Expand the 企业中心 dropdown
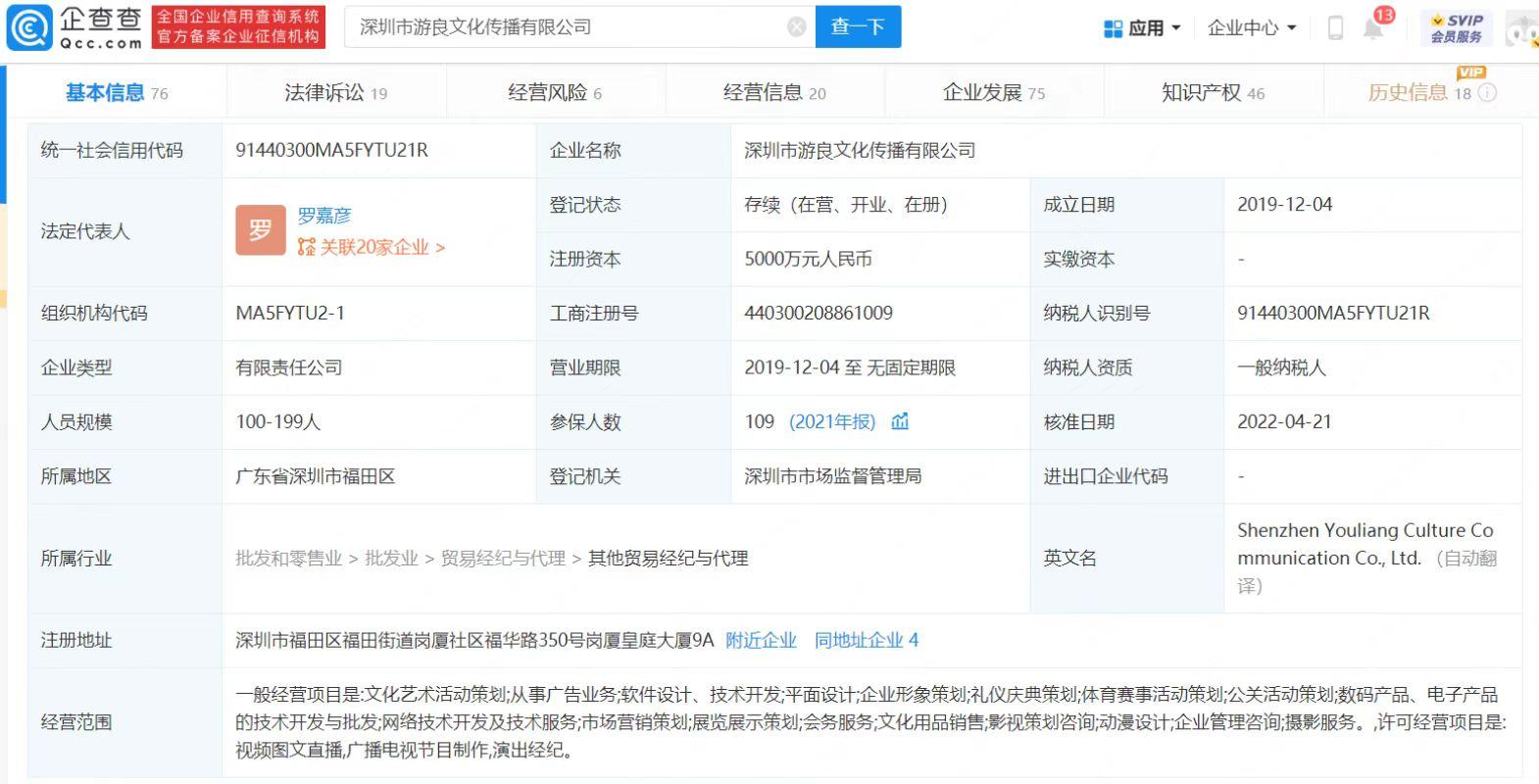Image resolution: width=1539 pixels, height=784 pixels. click(1252, 28)
